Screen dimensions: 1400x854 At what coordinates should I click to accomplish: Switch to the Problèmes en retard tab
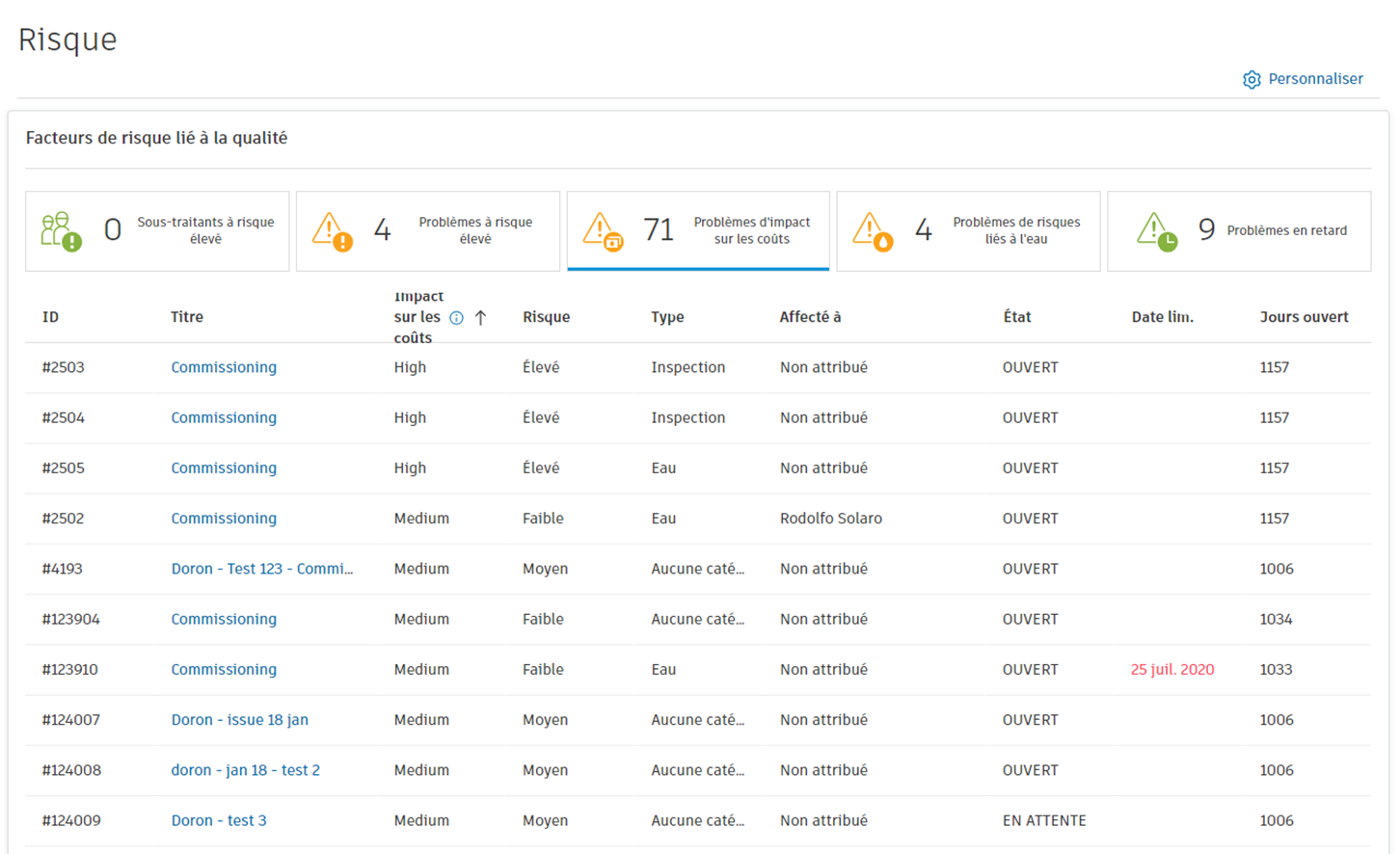coord(1239,231)
